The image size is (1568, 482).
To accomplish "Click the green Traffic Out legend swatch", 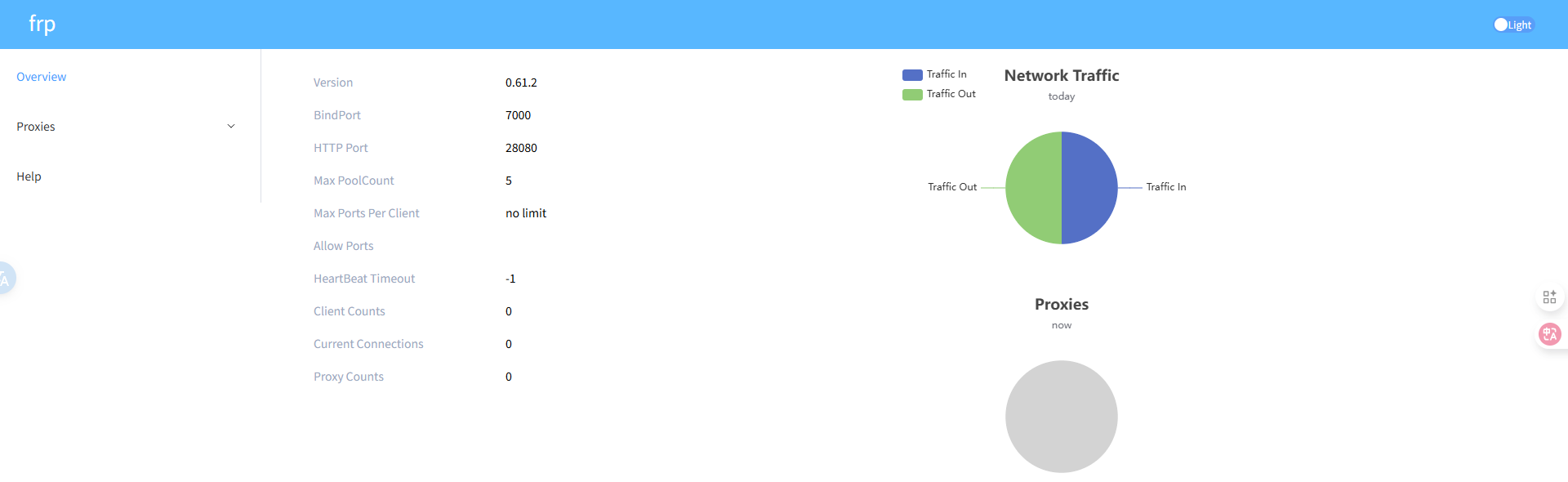I will (x=912, y=94).
